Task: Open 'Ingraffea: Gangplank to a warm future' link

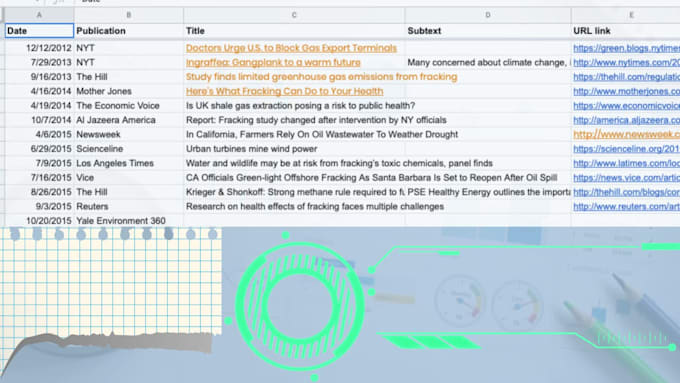Action: 273,62
